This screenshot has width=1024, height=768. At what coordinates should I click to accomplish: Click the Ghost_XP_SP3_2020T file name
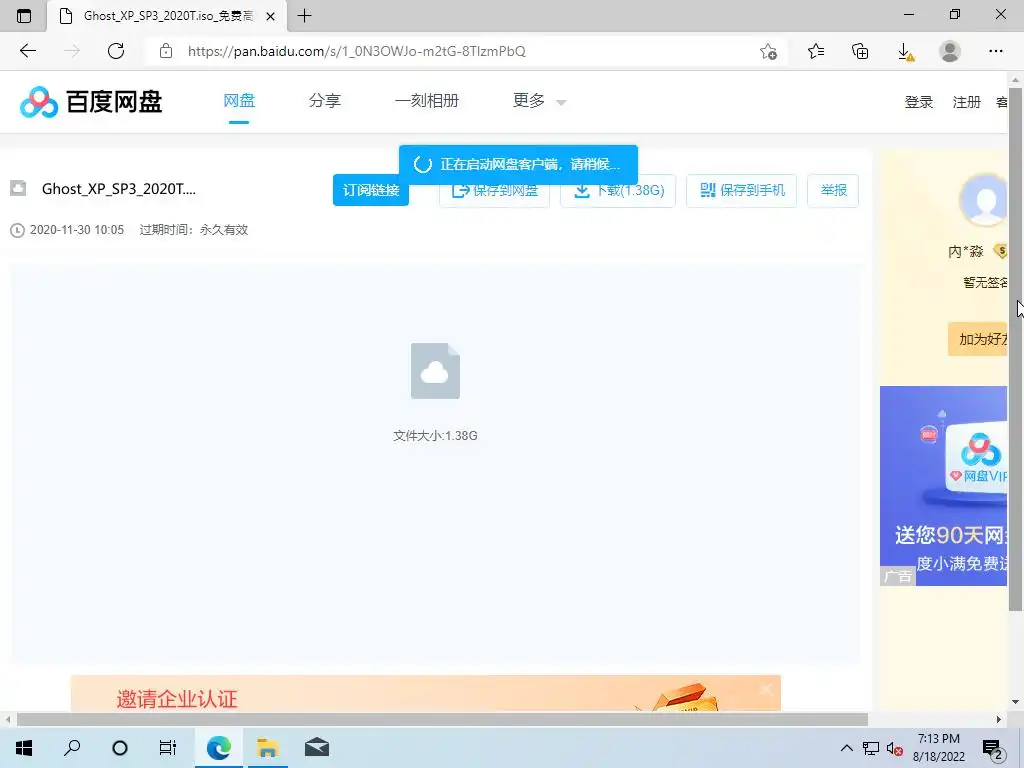pos(119,189)
